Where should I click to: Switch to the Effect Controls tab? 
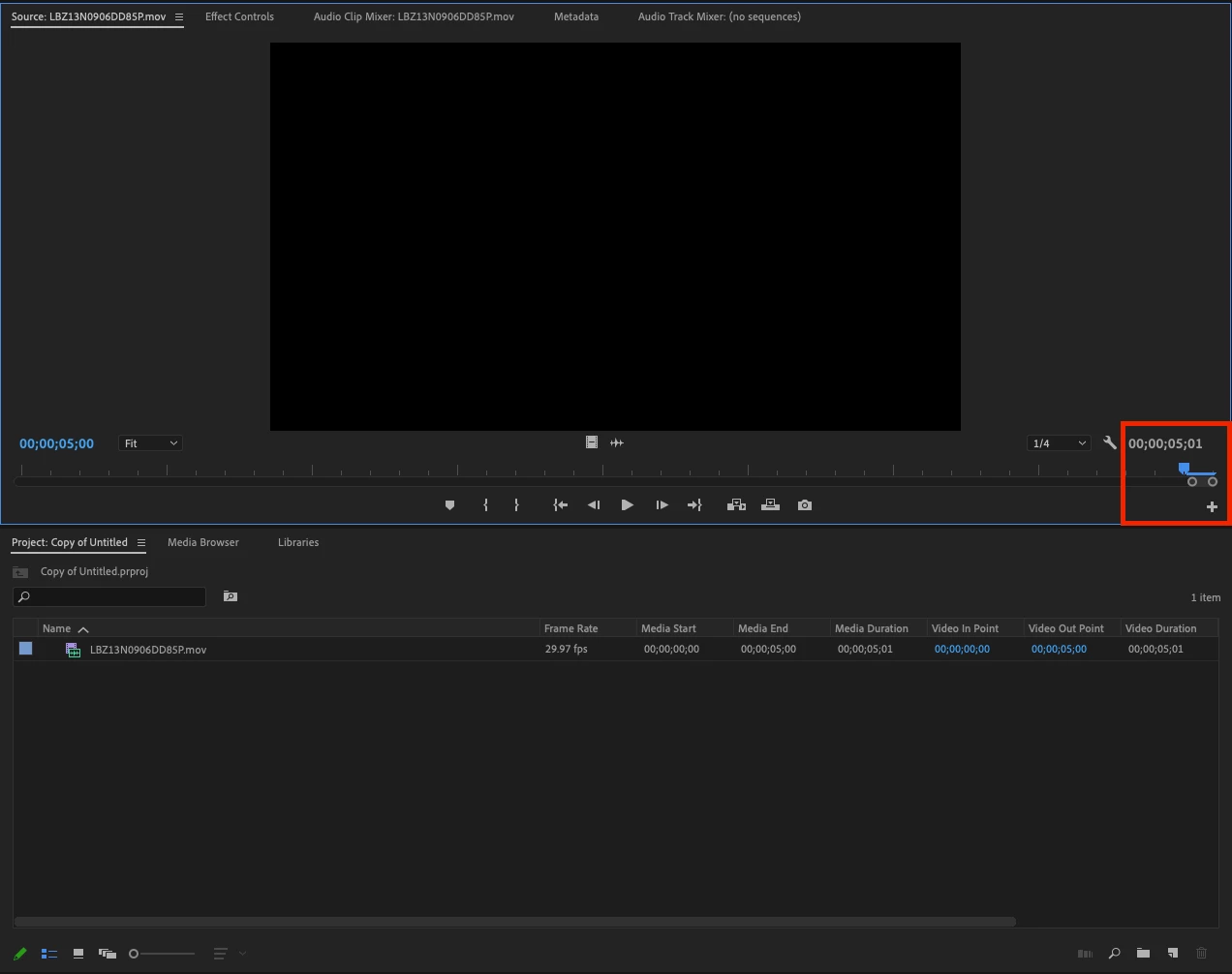click(x=239, y=16)
